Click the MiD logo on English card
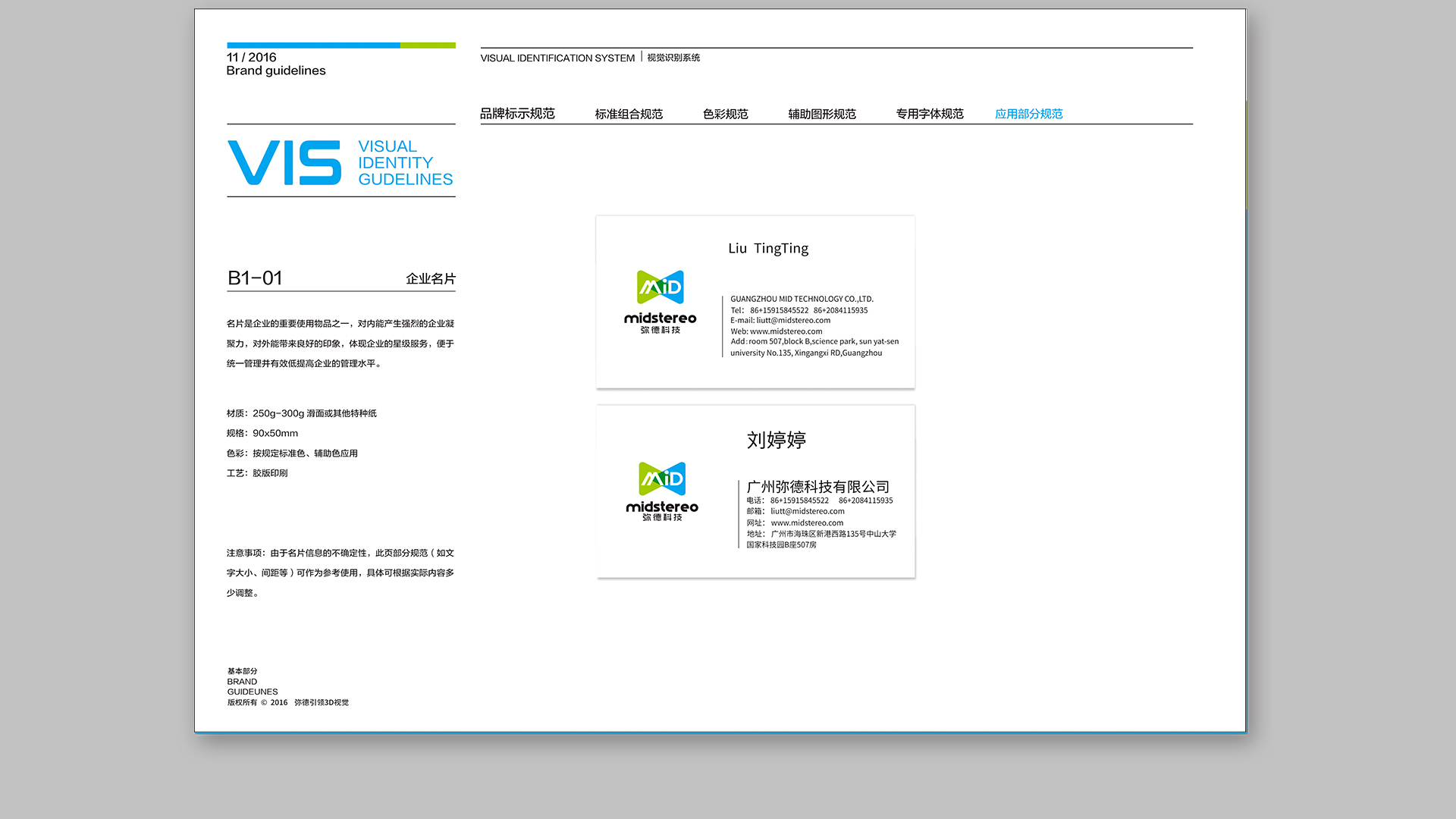The width and height of the screenshot is (1456, 819). tap(661, 287)
